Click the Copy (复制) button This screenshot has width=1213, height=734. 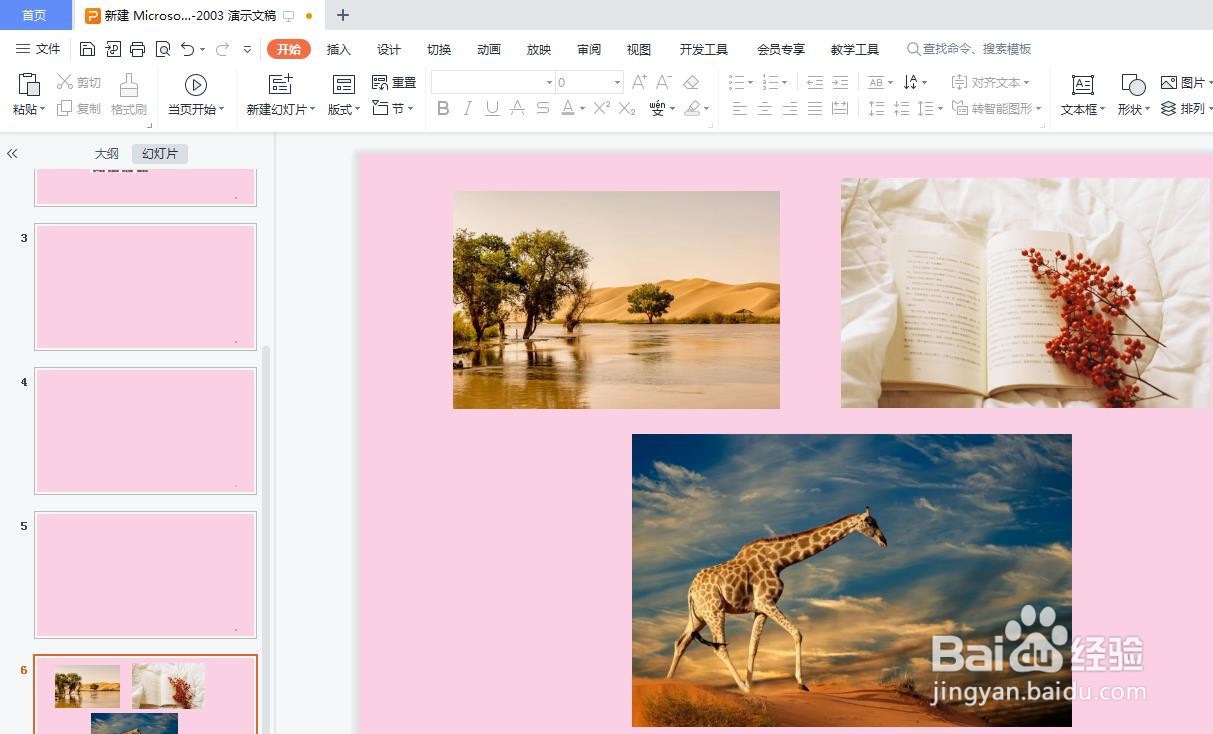tap(79, 108)
